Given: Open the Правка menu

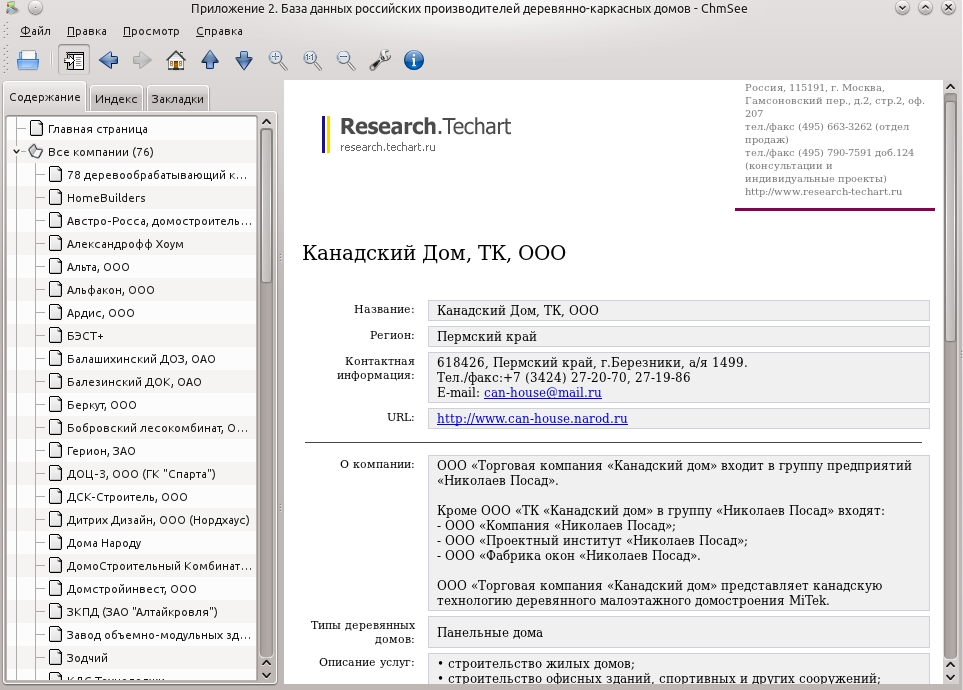Looking at the screenshot, I should [x=87, y=31].
